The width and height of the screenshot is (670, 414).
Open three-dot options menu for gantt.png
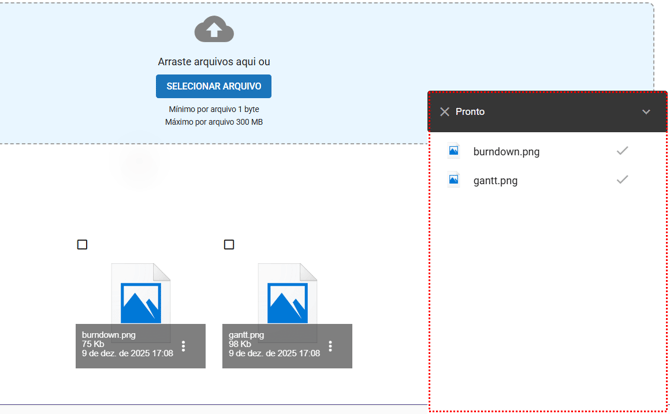[x=331, y=346]
